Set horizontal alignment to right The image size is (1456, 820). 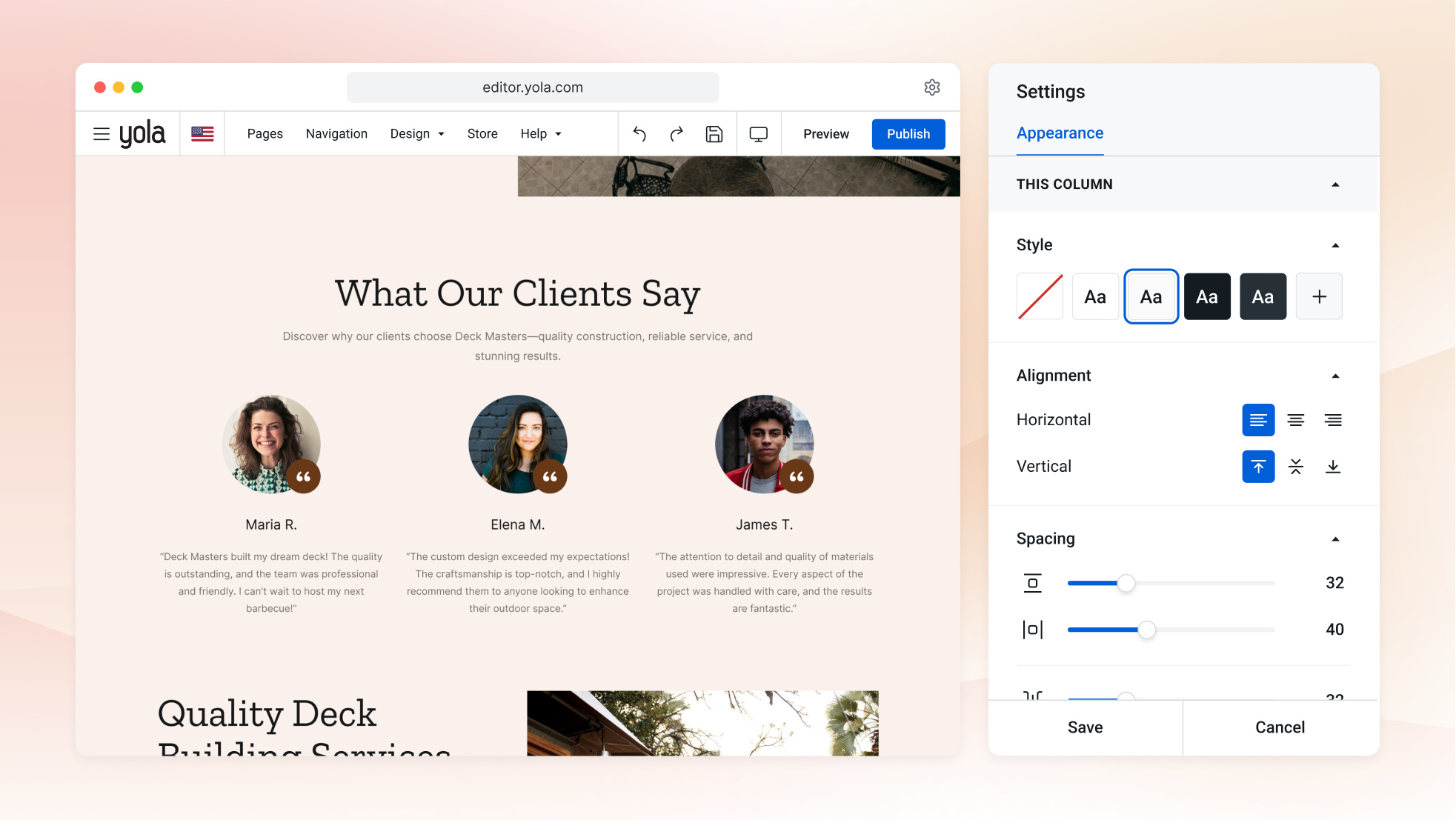1333,420
